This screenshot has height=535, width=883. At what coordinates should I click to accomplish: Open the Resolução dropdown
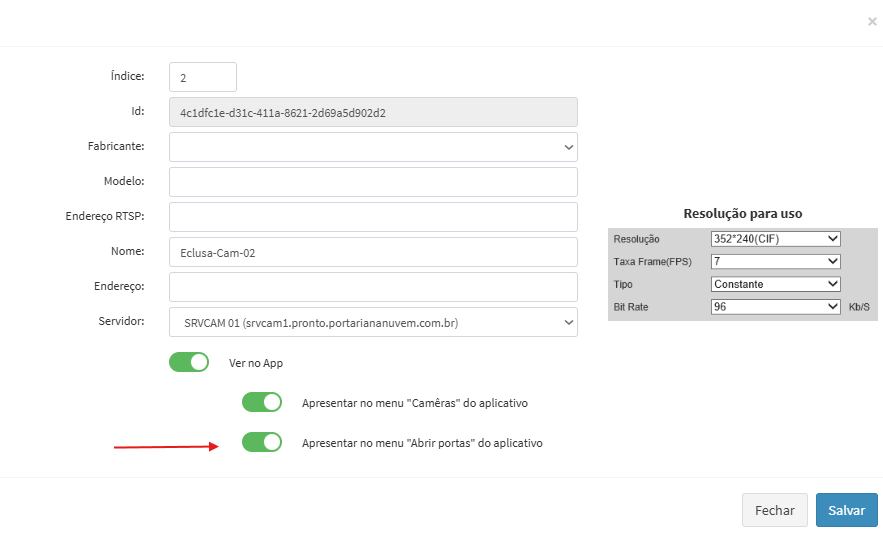[x=775, y=239]
